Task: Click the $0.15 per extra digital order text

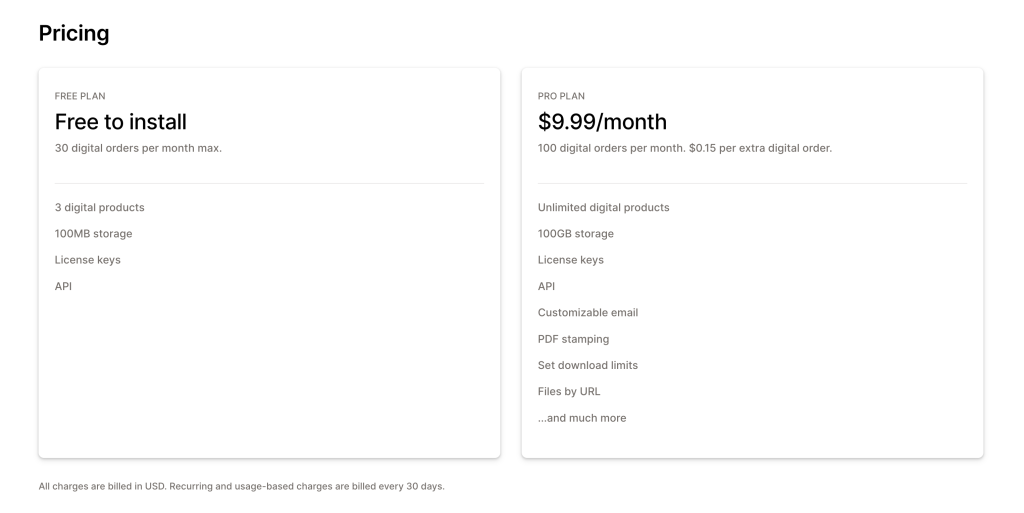Action: pos(760,148)
